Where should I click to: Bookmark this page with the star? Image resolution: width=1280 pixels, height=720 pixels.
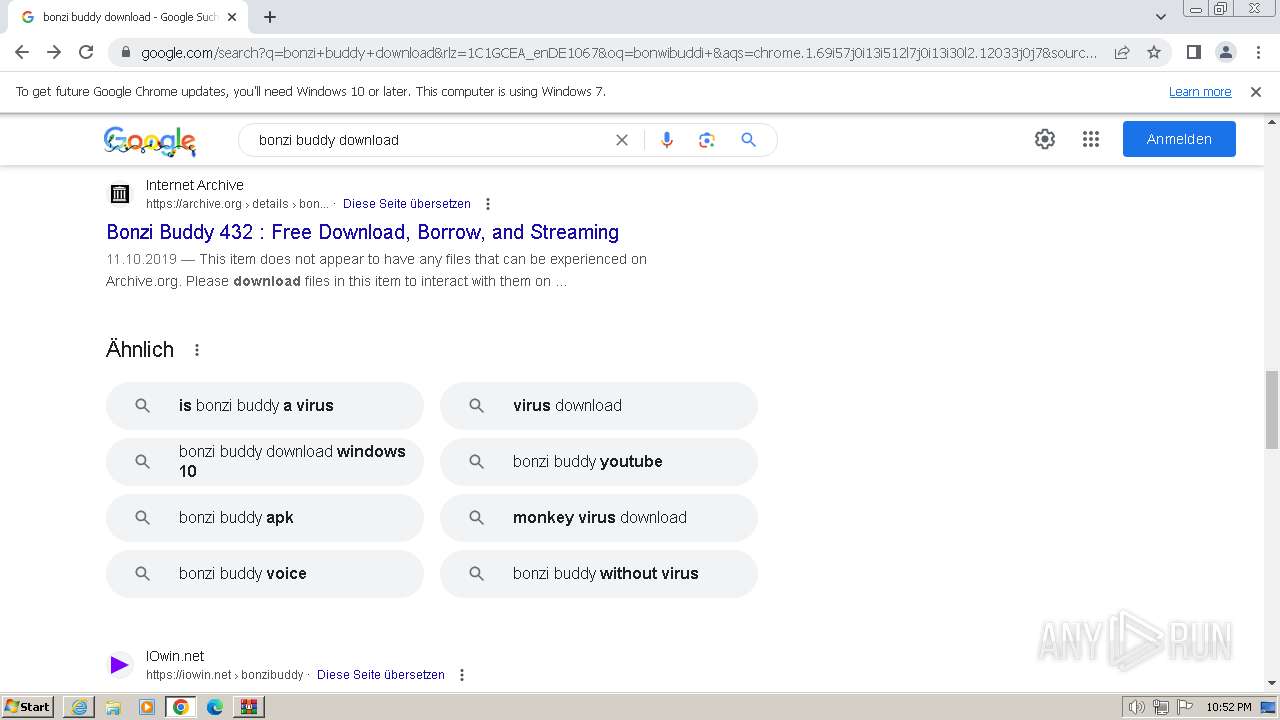point(1154,52)
